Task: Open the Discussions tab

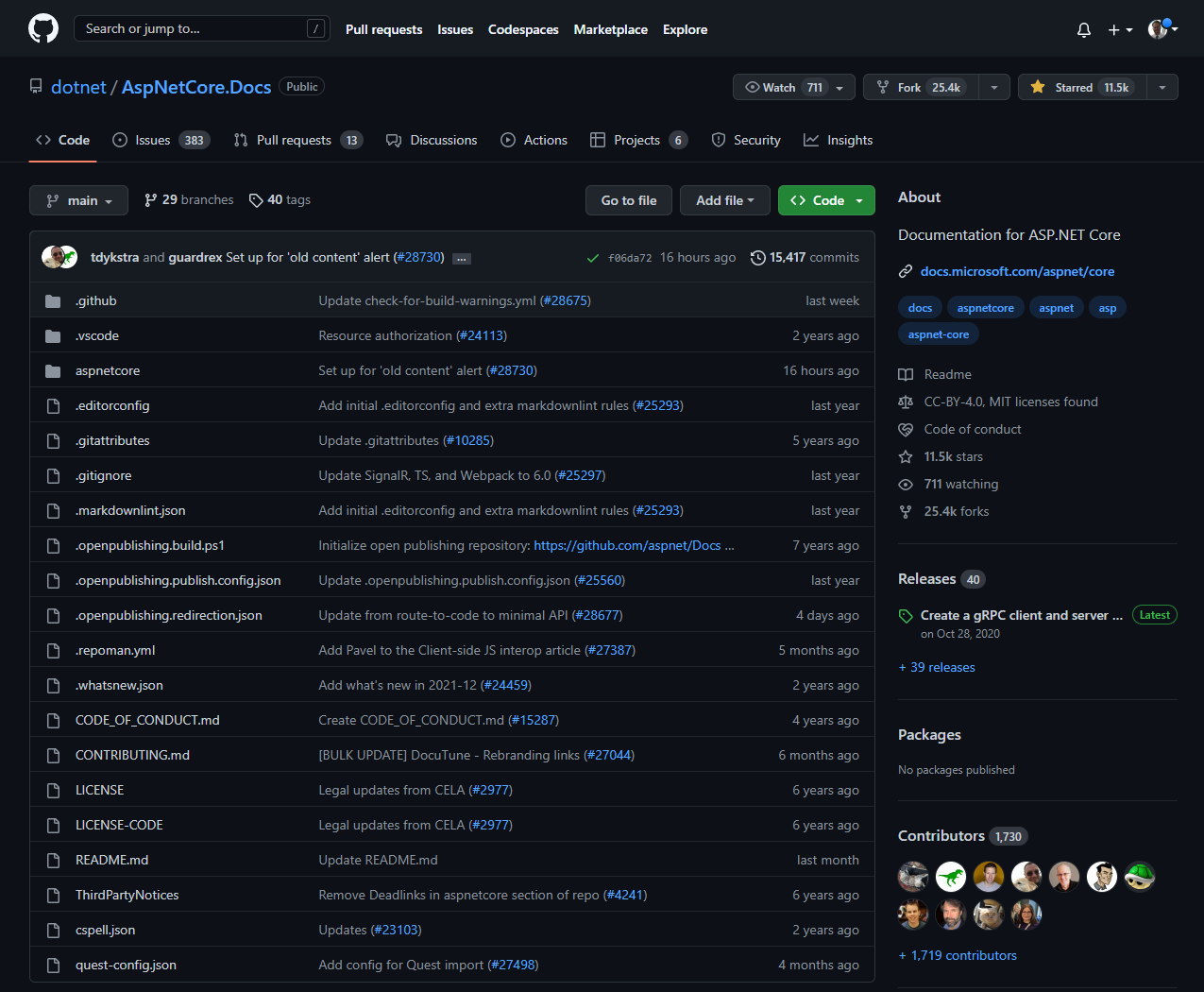Action: click(x=432, y=140)
